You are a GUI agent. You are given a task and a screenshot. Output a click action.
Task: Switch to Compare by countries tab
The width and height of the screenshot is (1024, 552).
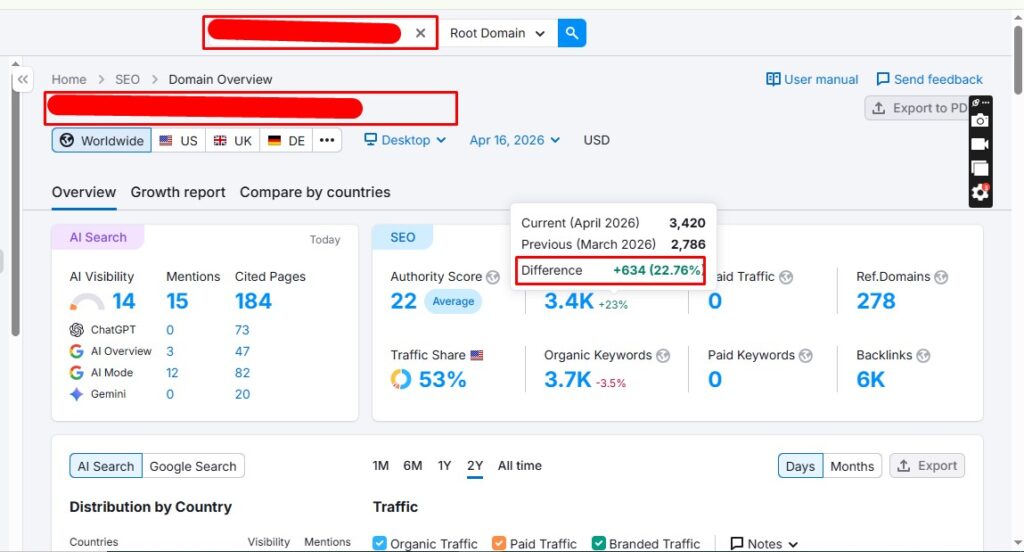coord(315,192)
